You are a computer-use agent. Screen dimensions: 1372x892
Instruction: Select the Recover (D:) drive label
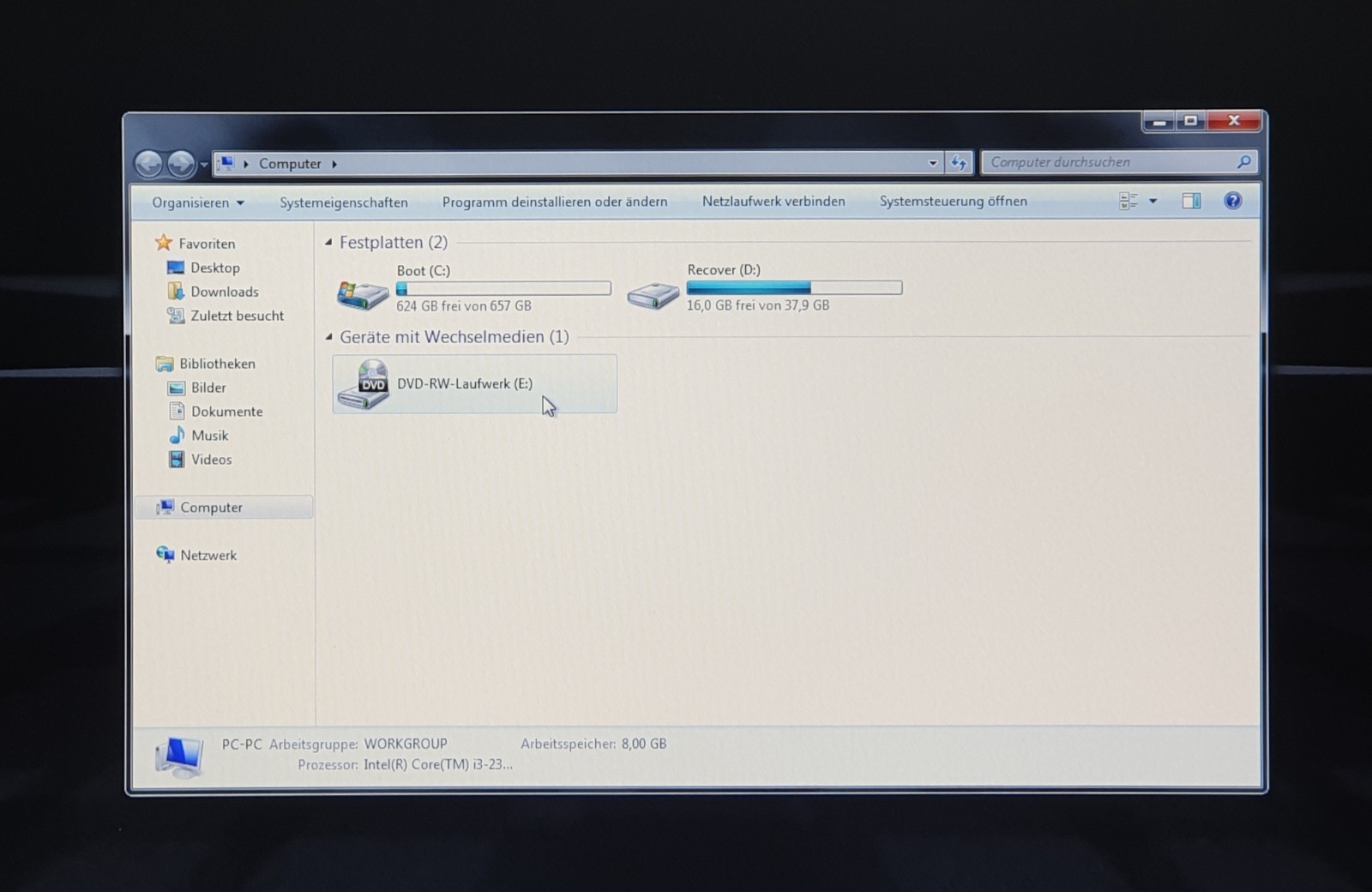pyautogui.click(x=724, y=270)
